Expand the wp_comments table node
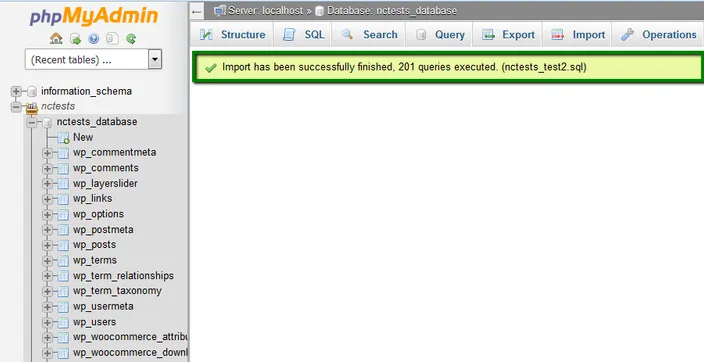Viewport: 704px width, 362px height. [x=47, y=168]
